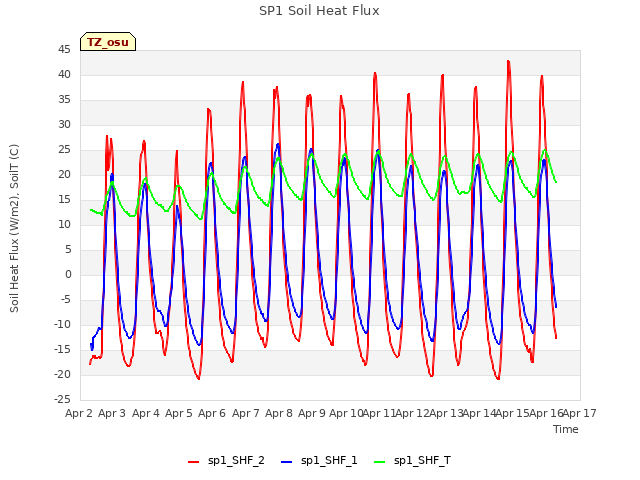The height and width of the screenshot is (480, 640).
Task: Click the 20 y-axis tick label
Action: [64, 175]
